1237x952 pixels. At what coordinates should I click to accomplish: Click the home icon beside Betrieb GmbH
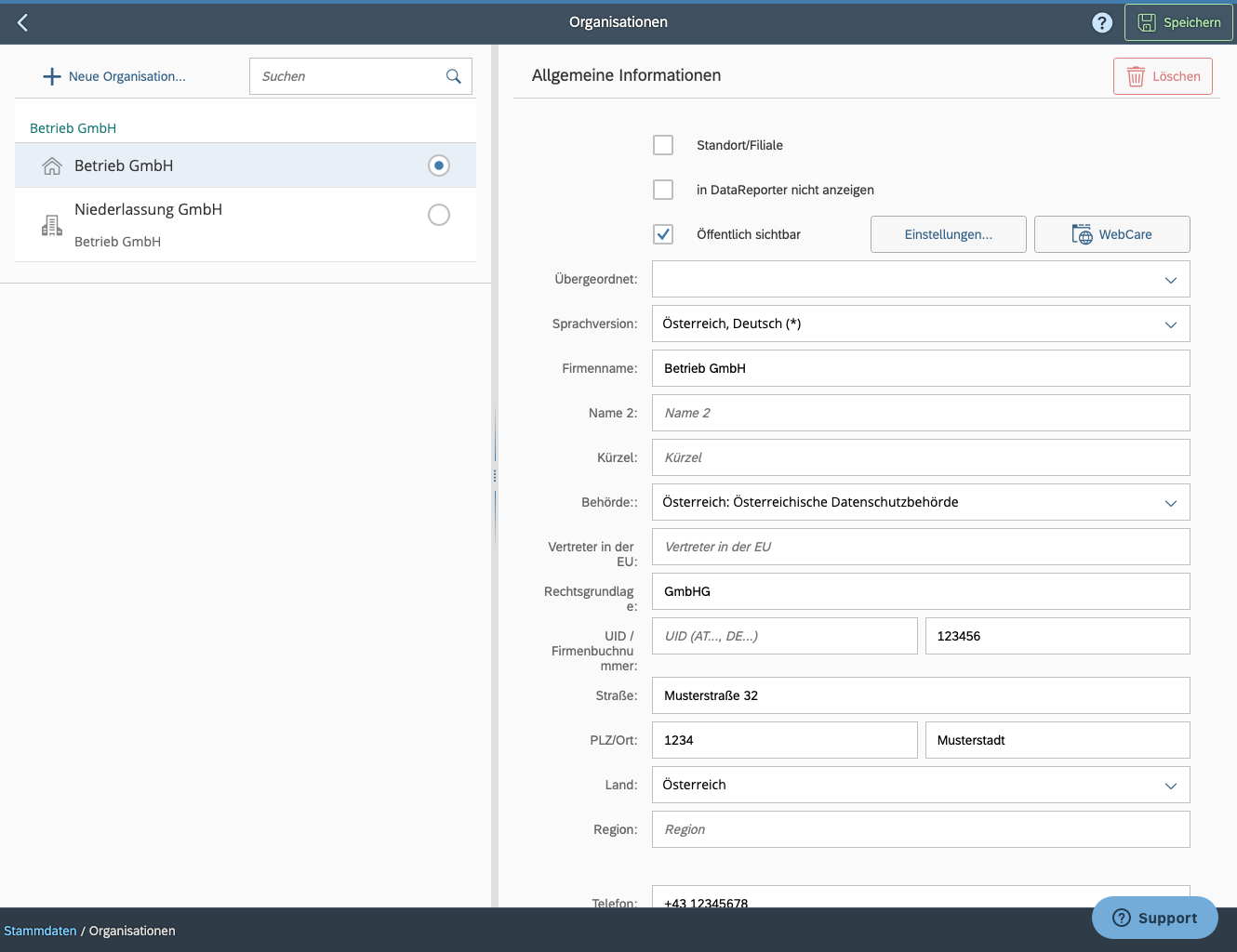tap(51, 165)
